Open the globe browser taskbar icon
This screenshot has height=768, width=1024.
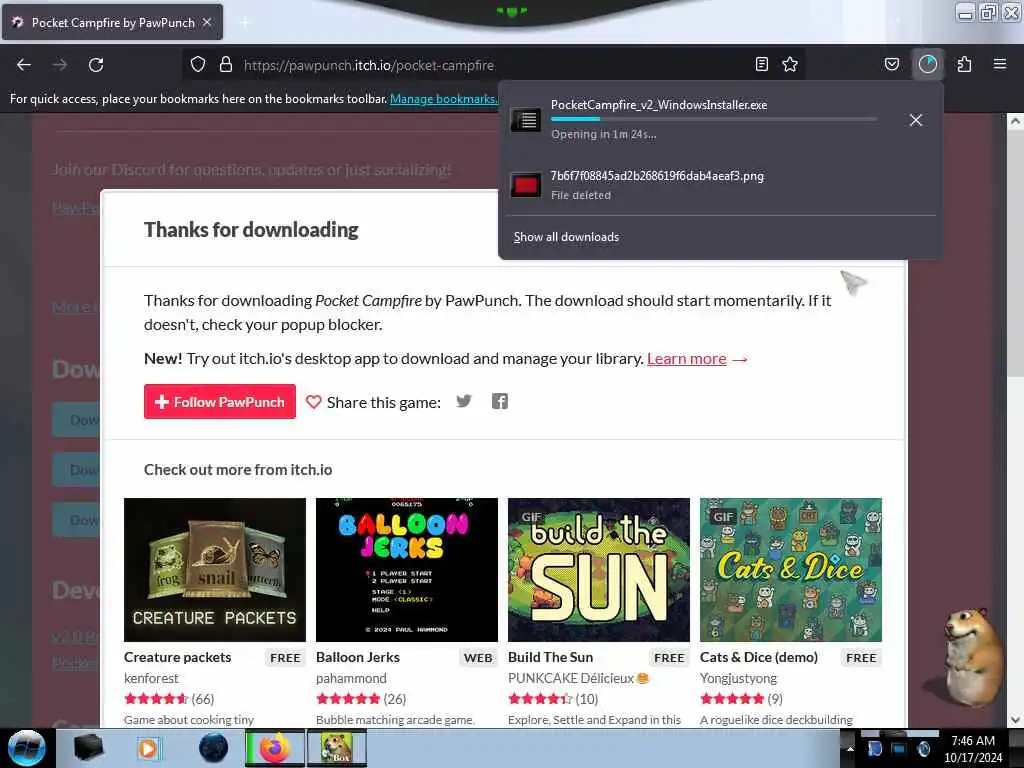(214, 748)
